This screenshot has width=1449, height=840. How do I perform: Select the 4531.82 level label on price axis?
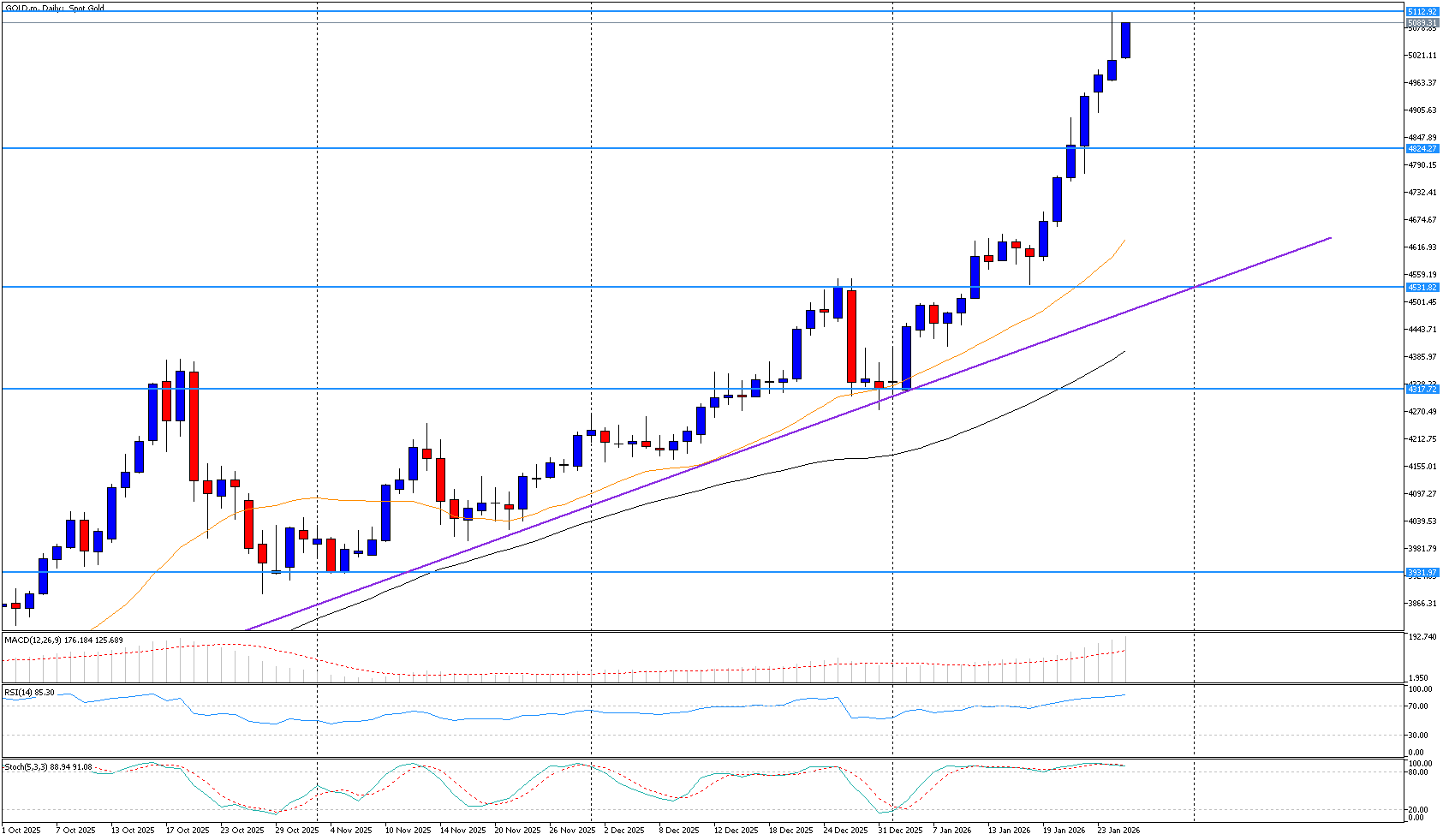point(1422,288)
